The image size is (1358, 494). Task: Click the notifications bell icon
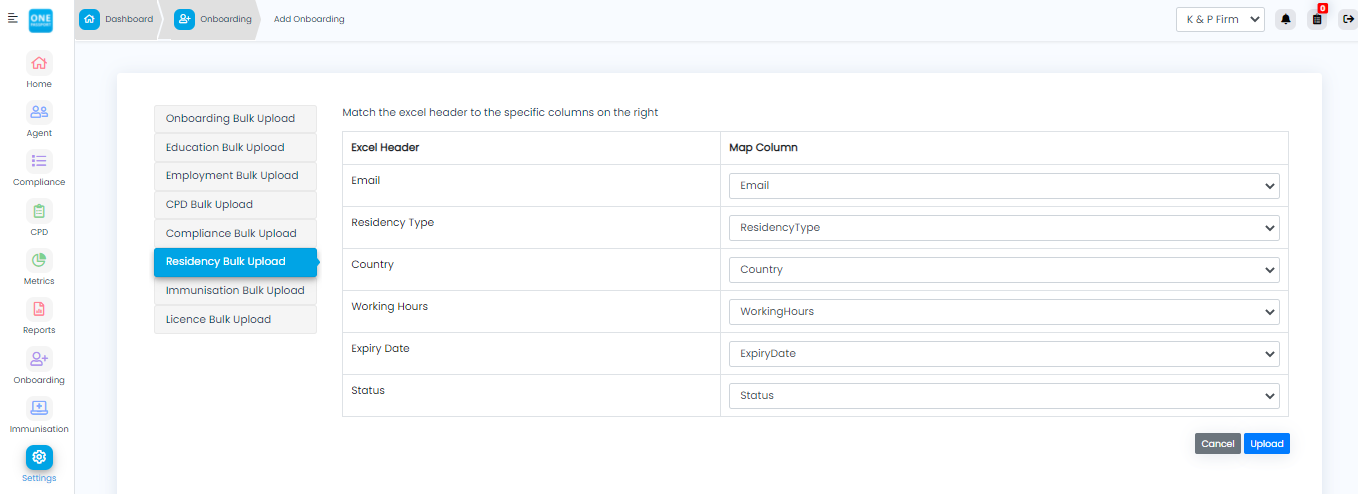coord(1285,19)
